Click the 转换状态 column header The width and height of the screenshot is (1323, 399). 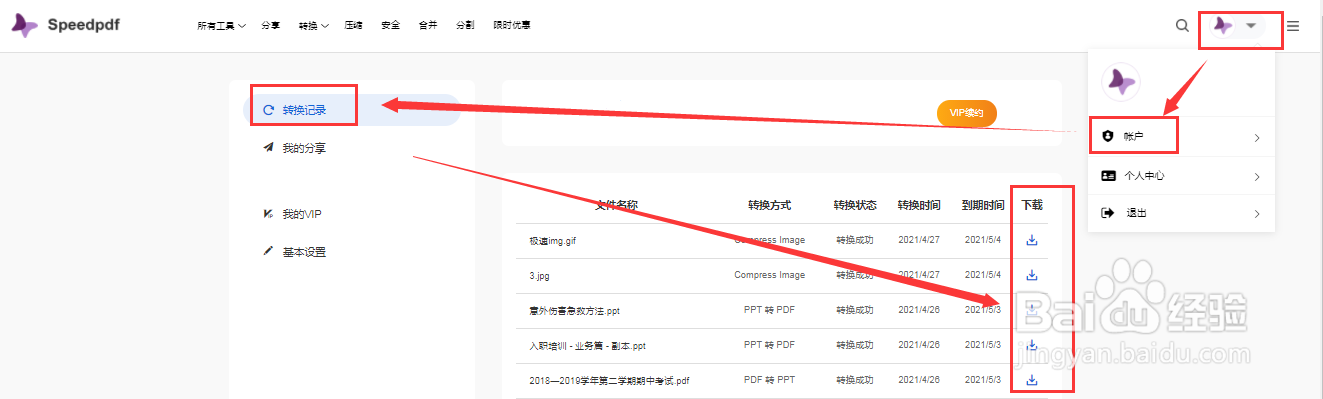(x=855, y=205)
